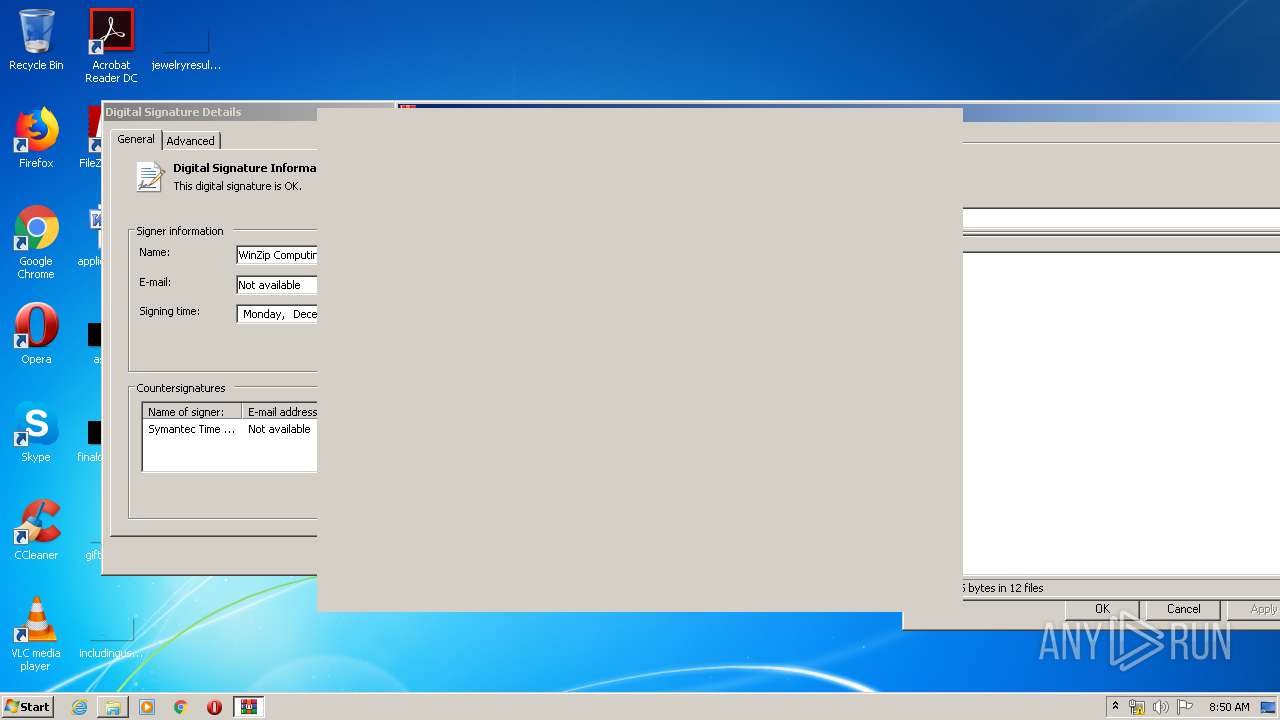Click OK in the background window
The width and height of the screenshot is (1280, 720).
(x=1102, y=609)
